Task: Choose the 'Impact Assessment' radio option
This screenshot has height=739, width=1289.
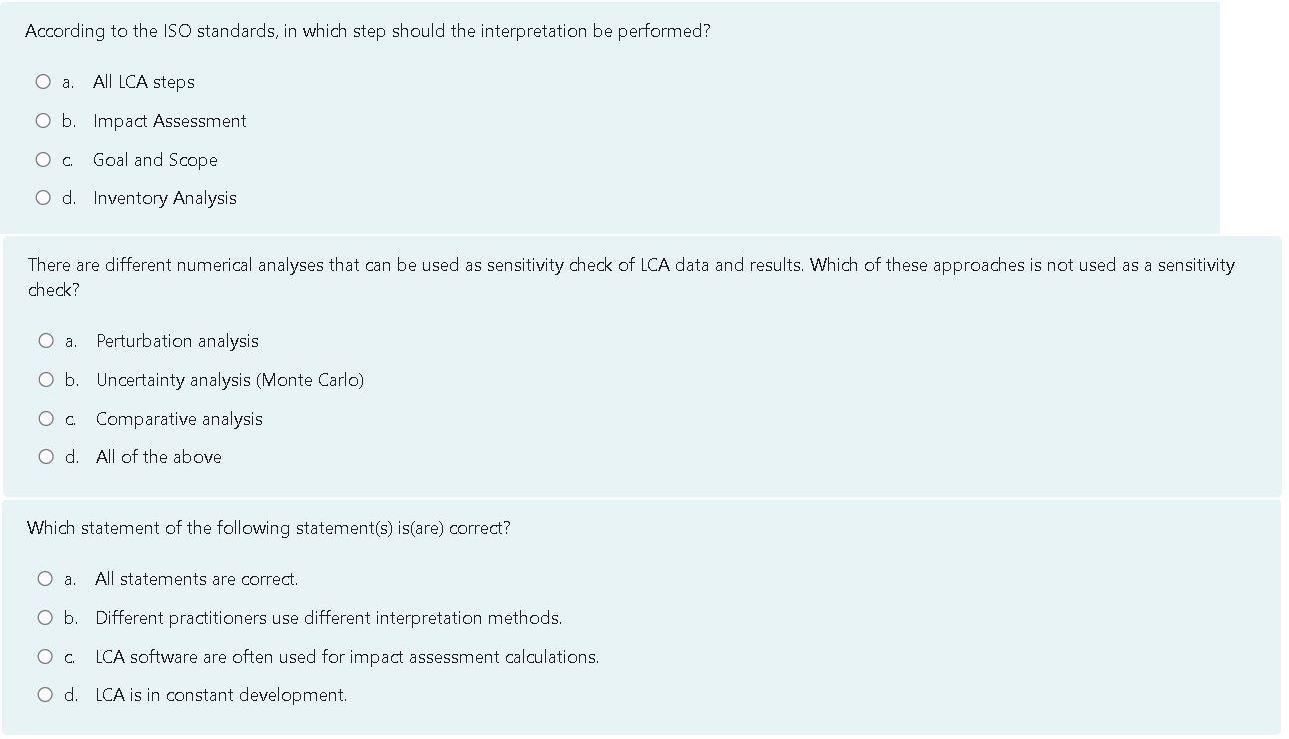Action: (42, 121)
